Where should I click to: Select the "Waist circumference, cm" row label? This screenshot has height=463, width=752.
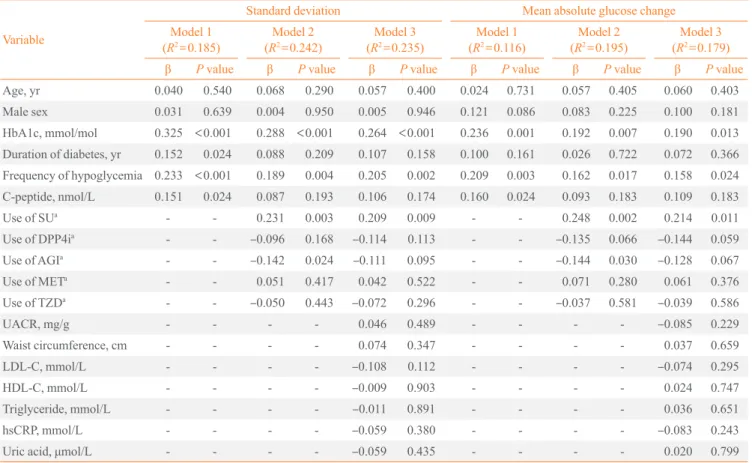65,345
